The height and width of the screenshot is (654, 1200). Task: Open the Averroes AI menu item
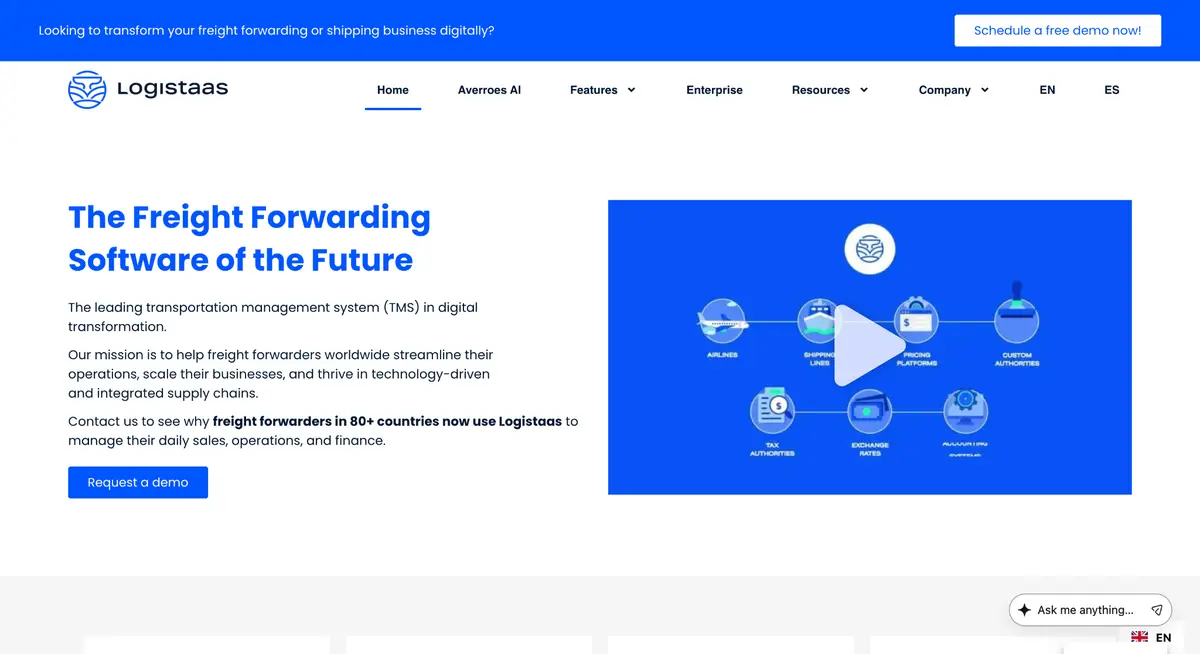(x=489, y=90)
